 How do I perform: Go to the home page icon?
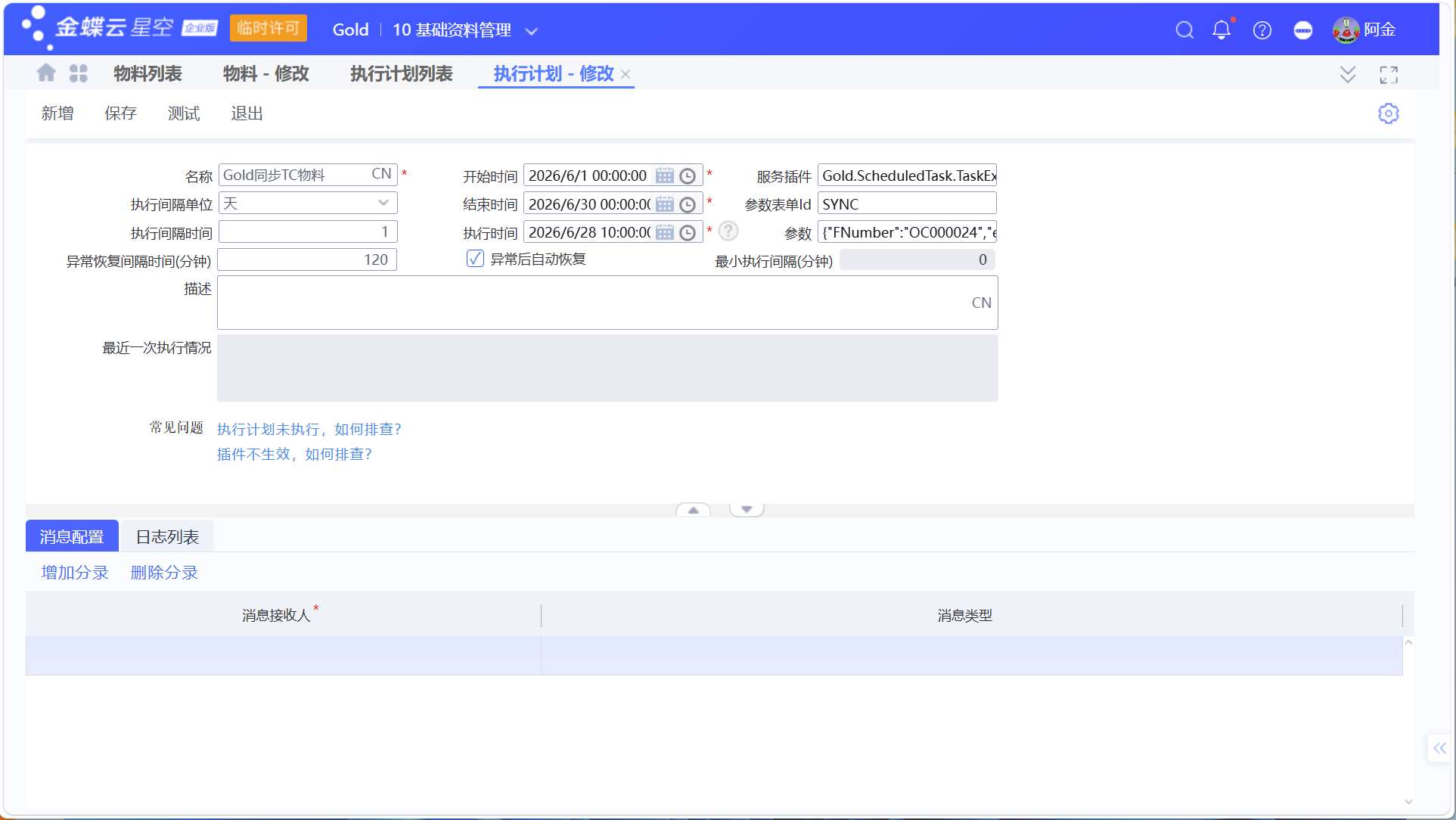coord(46,73)
